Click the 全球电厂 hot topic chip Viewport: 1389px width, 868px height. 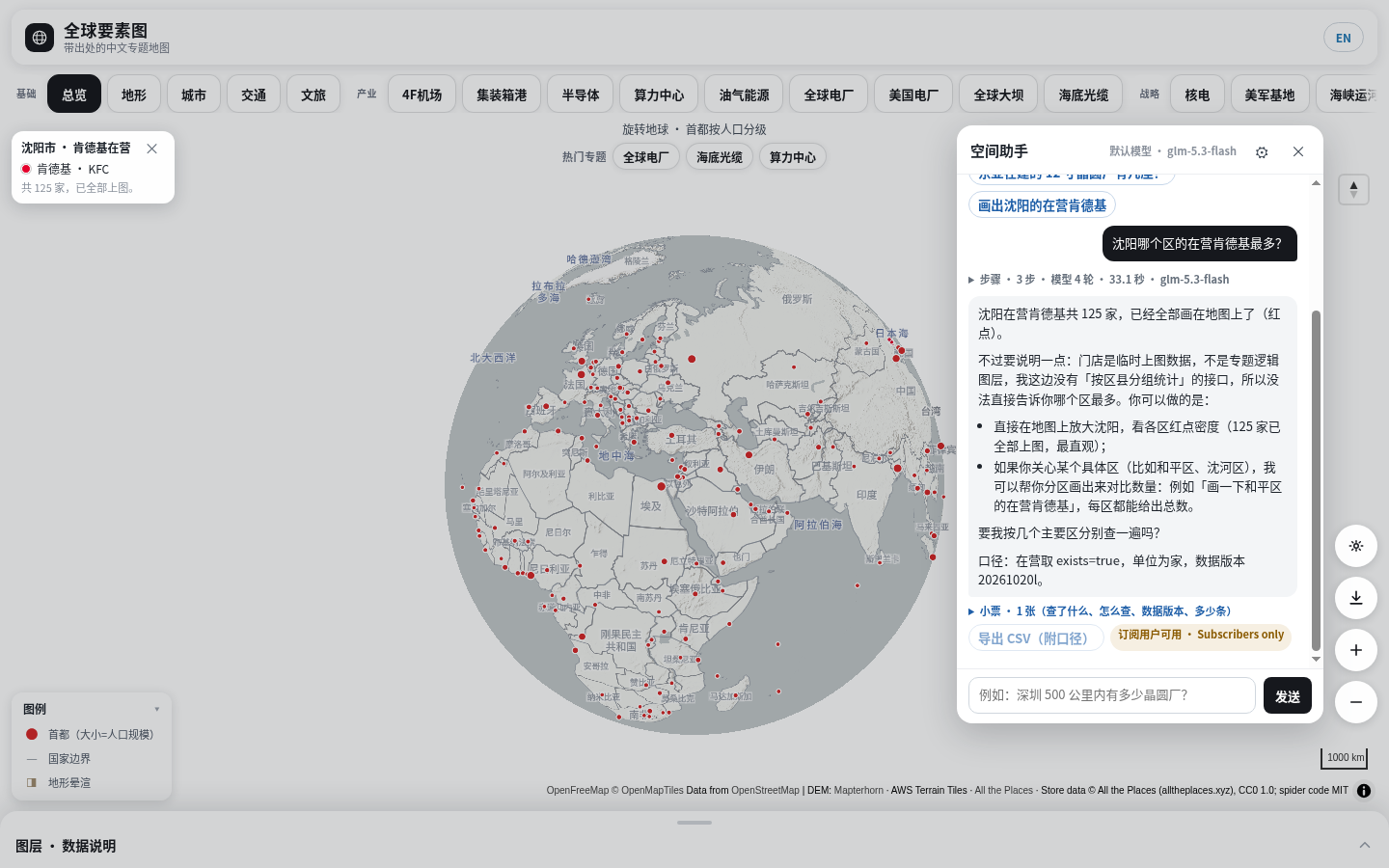tap(646, 157)
